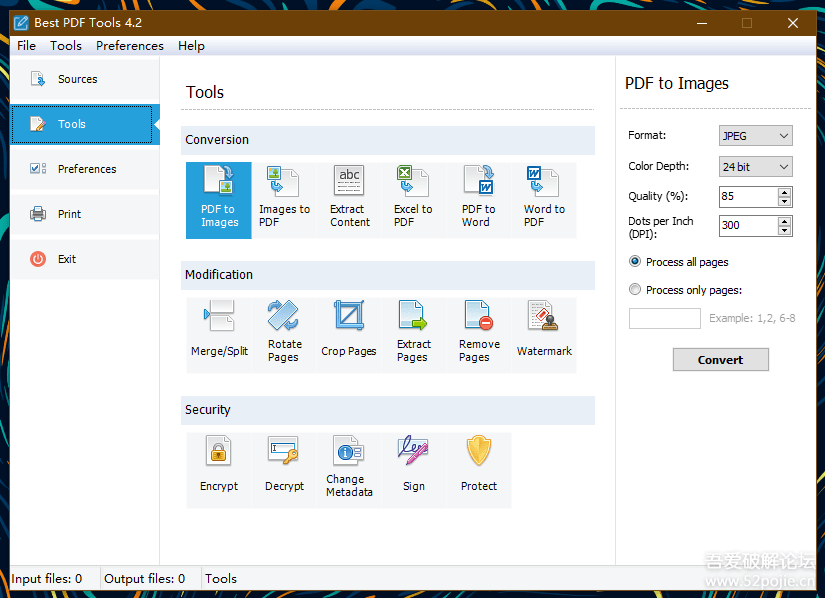Click the DPI input field
Image resolution: width=825 pixels, height=598 pixels.
(x=748, y=226)
